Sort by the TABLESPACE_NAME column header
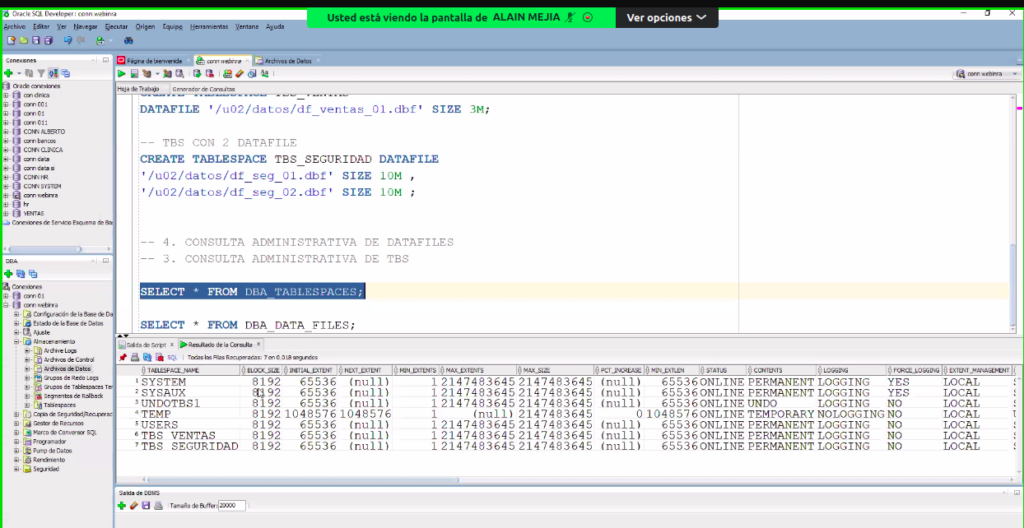The width and height of the screenshot is (1024, 528). click(x=172, y=370)
